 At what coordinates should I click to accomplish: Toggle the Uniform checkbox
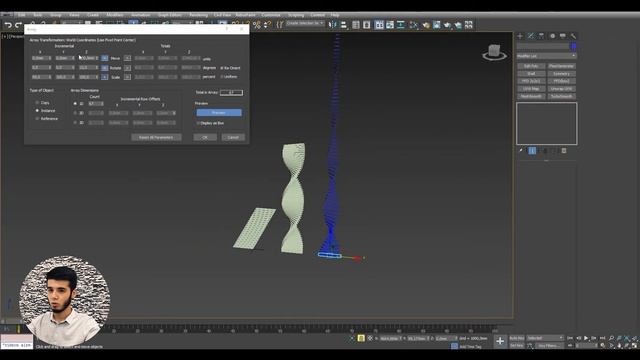point(222,76)
